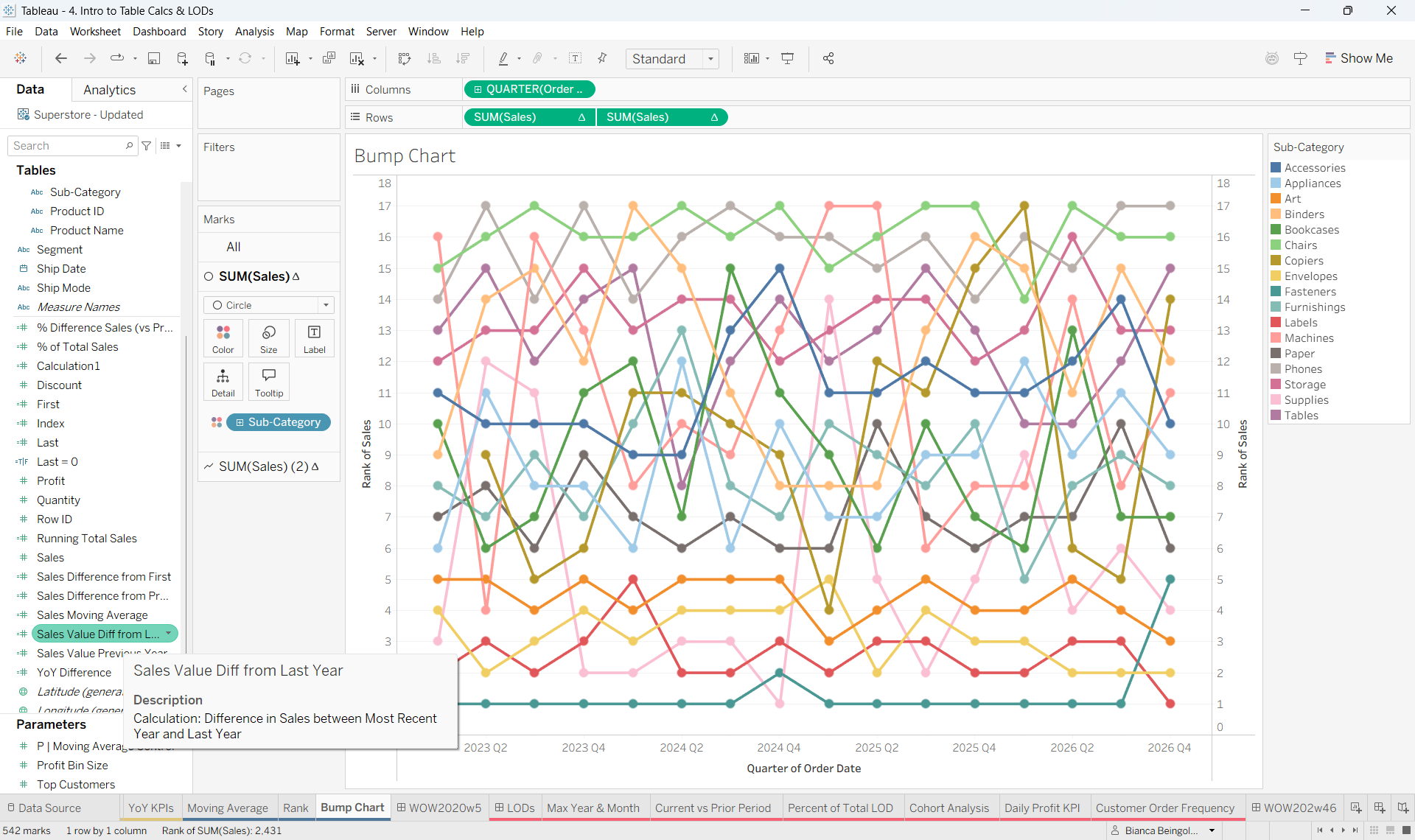Screen dimensions: 1415x840
Task: Click the swap rows and columns icon
Action: point(404,58)
